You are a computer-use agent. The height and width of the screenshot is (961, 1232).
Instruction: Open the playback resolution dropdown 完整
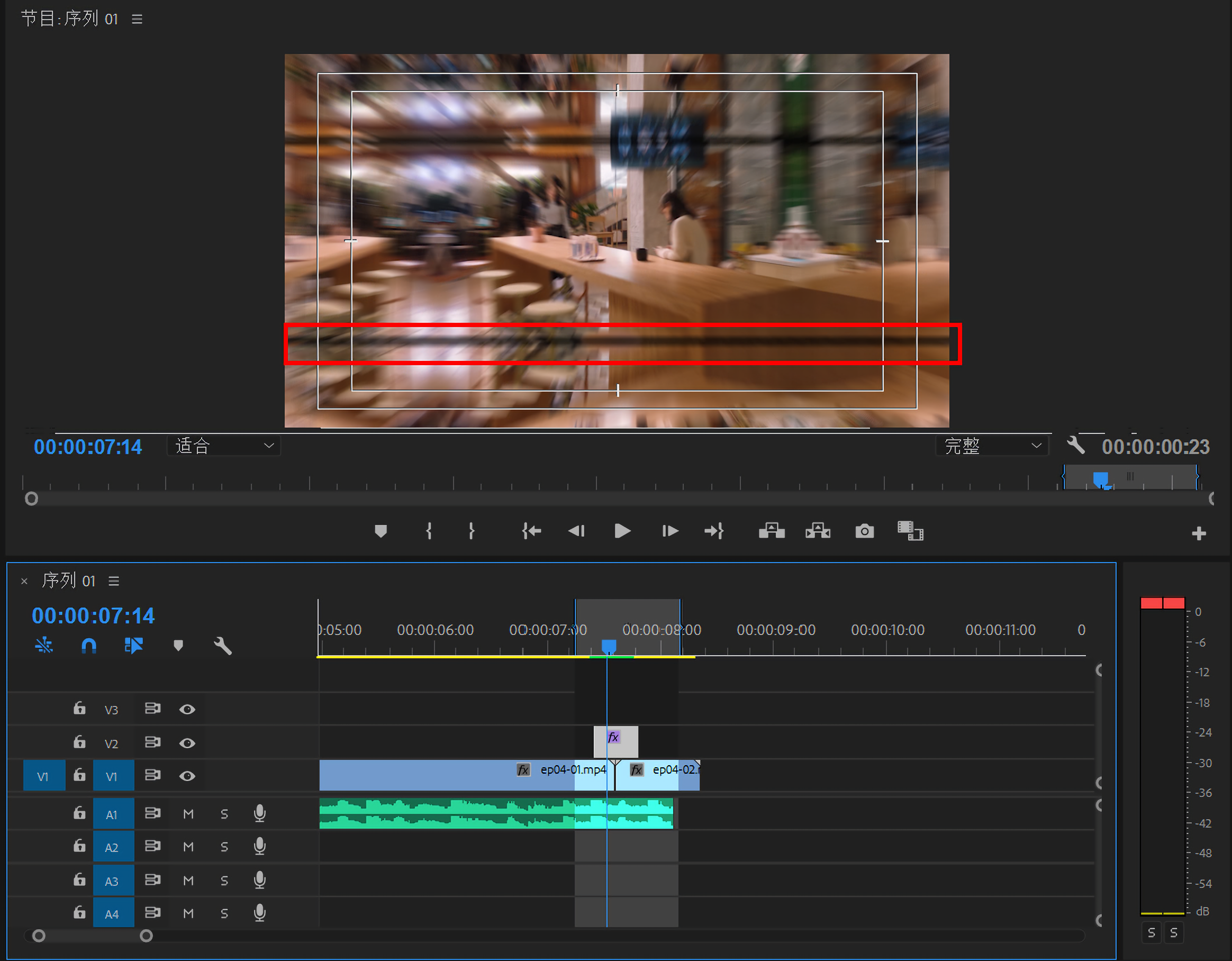click(992, 446)
